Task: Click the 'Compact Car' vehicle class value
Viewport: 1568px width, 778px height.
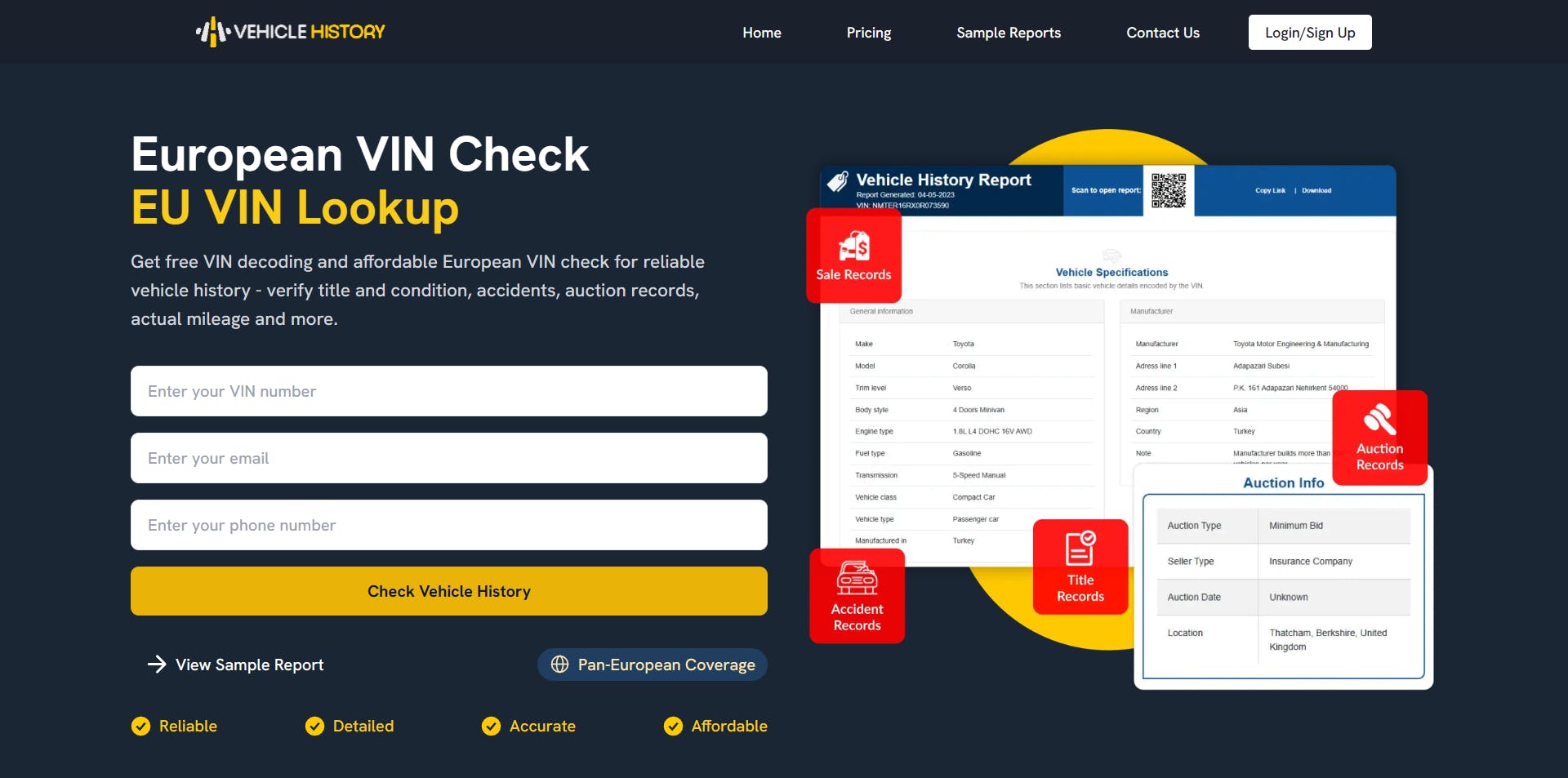Action: 973,498
